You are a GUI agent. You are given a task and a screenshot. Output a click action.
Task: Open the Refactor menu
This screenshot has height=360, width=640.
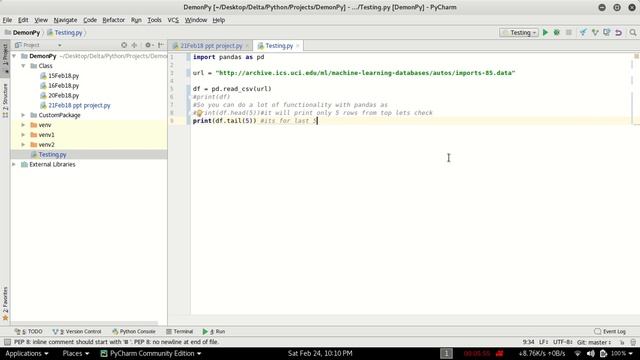pyautogui.click(x=113, y=20)
